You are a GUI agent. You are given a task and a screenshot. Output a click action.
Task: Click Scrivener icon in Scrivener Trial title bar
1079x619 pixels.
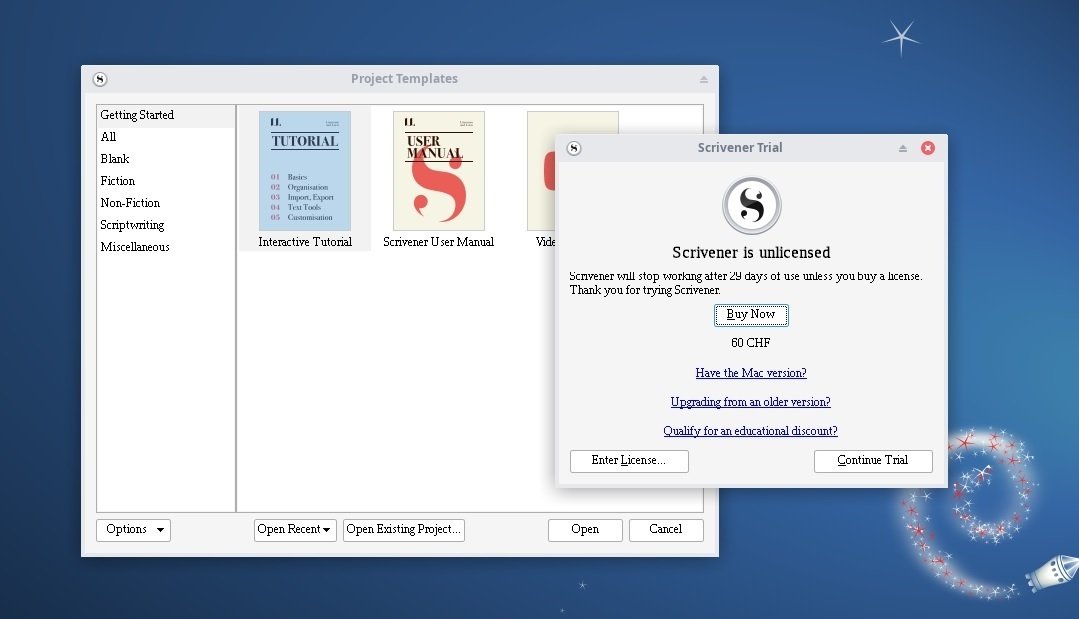pos(574,148)
